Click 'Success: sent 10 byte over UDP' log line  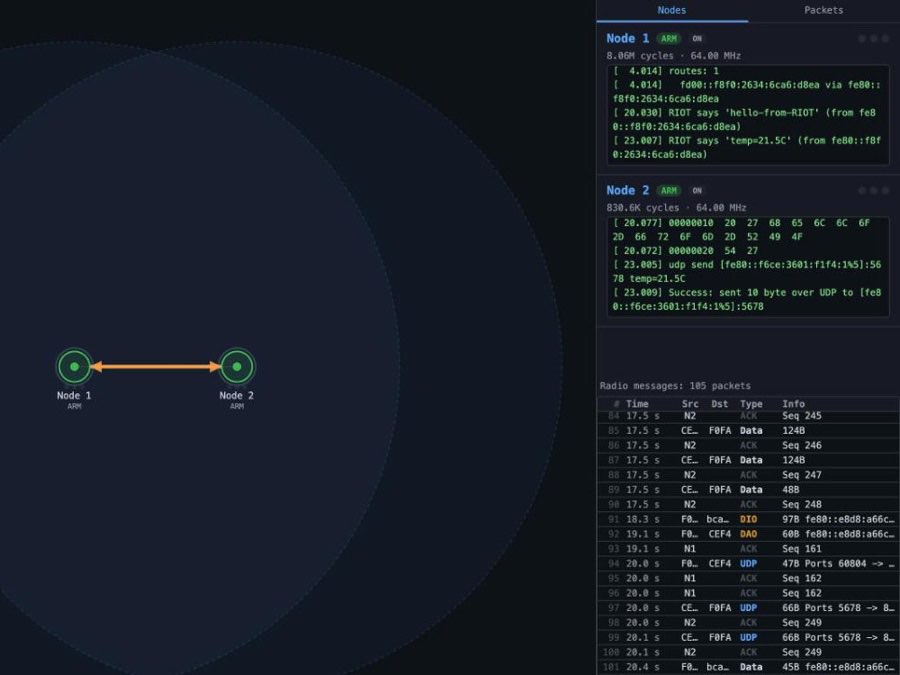[746, 300]
